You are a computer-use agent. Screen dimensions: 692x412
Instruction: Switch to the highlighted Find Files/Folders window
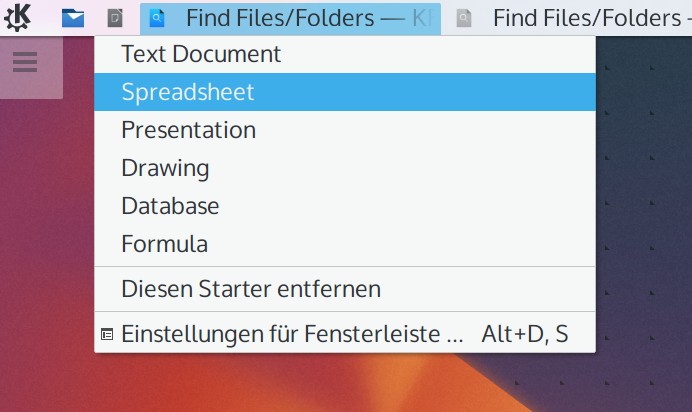coord(290,18)
